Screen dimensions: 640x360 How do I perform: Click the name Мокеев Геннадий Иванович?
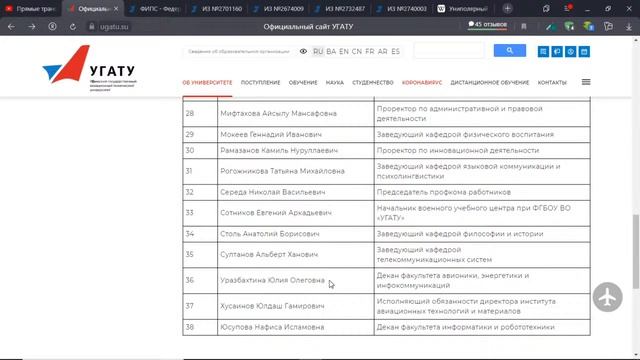[x=271, y=134]
